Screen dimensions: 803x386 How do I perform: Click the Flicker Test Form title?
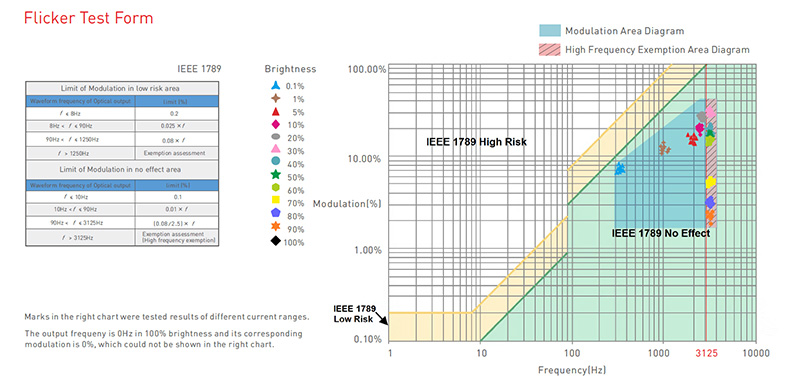[x=89, y=18]
